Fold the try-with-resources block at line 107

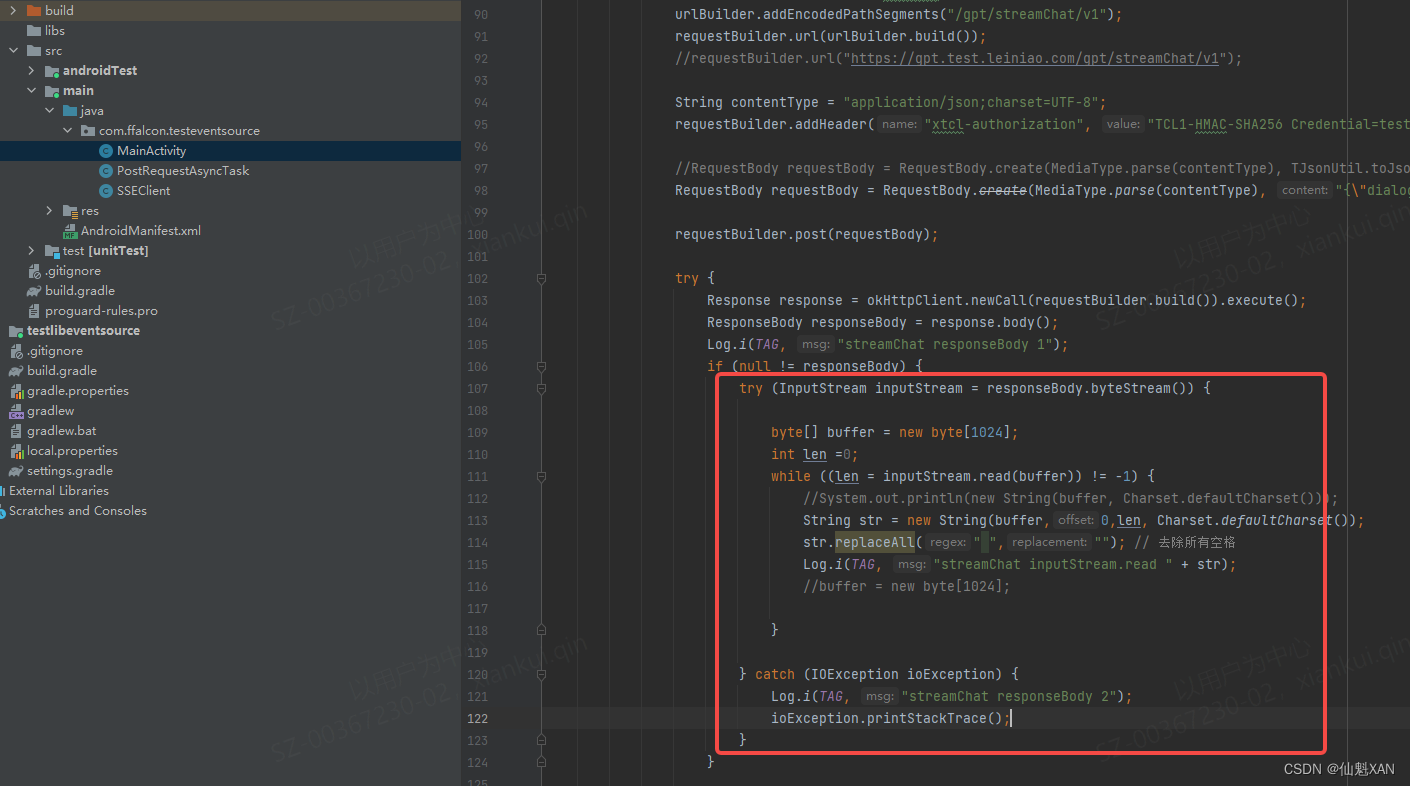click(x=541, y=389)
